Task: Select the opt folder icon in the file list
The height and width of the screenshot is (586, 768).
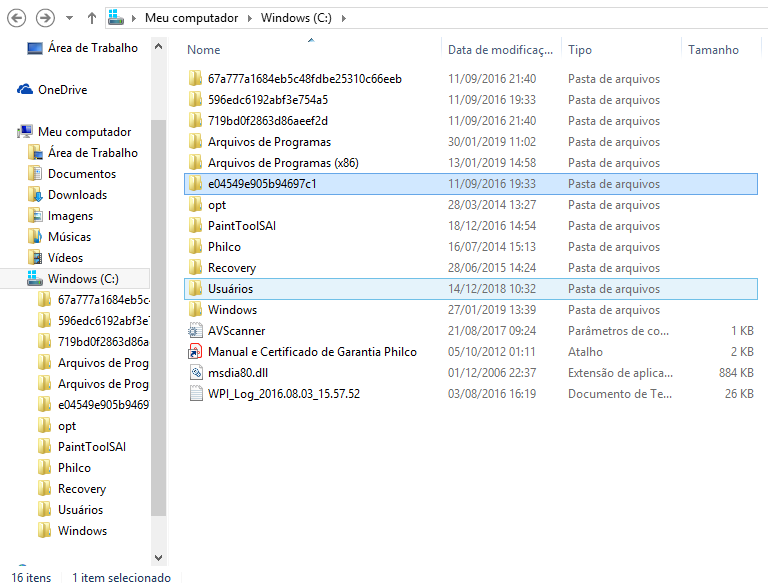Action: (195, 205)
